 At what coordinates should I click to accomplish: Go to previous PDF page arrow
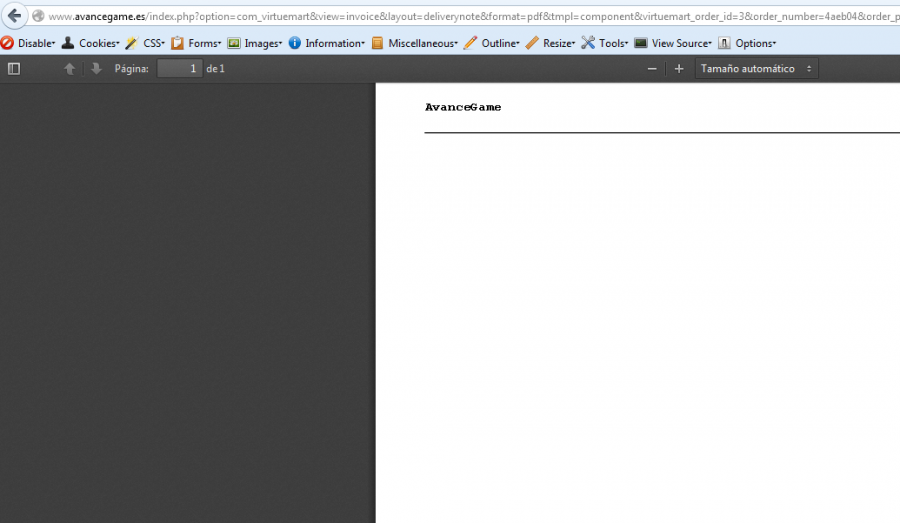(x=69, y=69)
